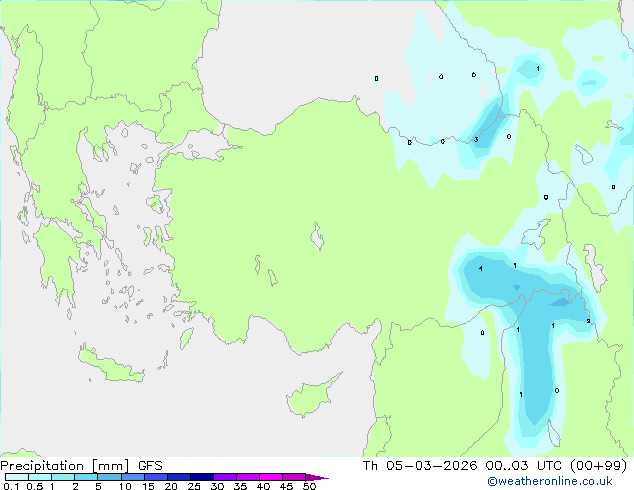Click the '3' precipitation value on map

476,139
